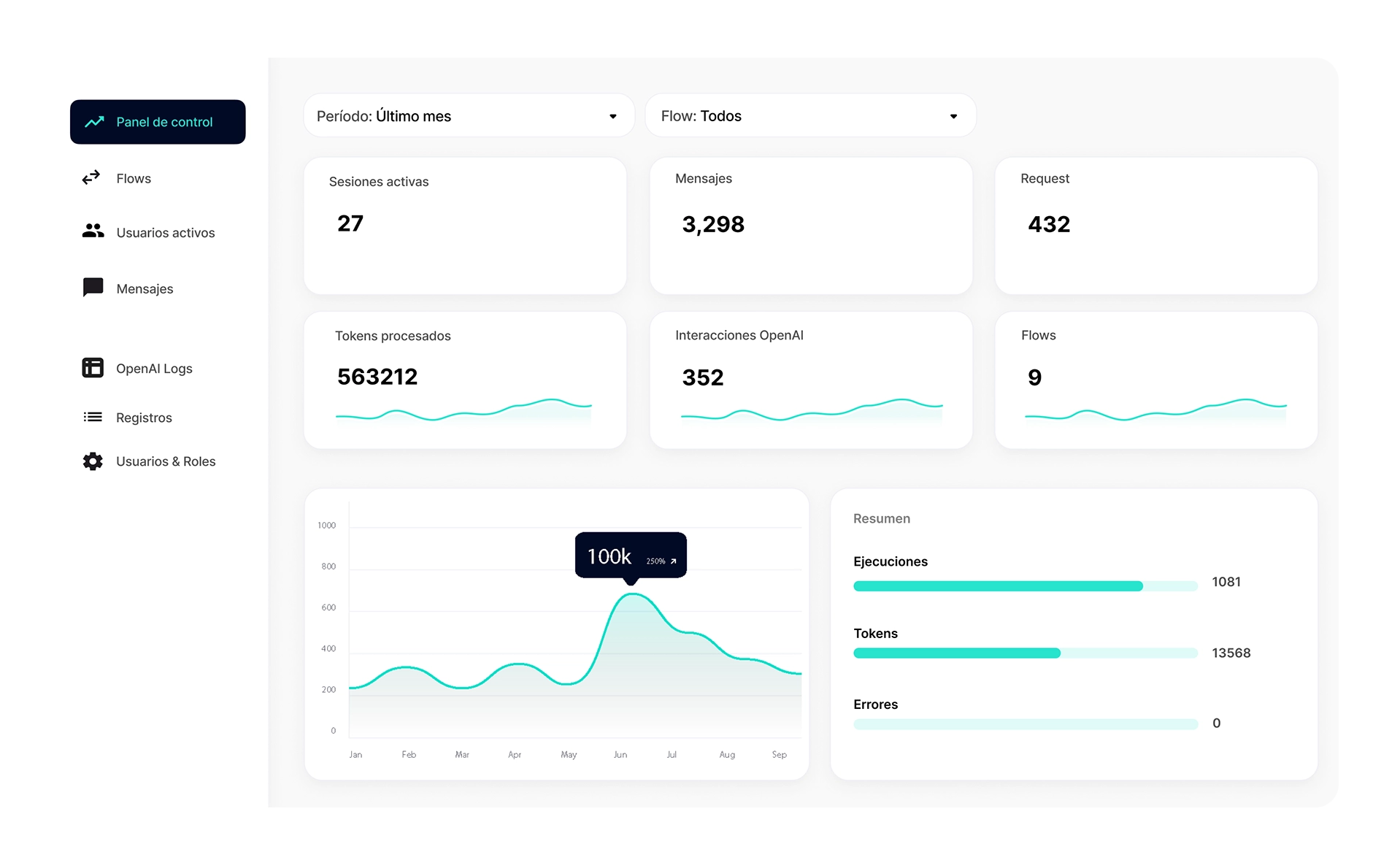Click the Usuarios activos people icon
The width and height of the screenshot is (1400, 860).
point(93,231)
